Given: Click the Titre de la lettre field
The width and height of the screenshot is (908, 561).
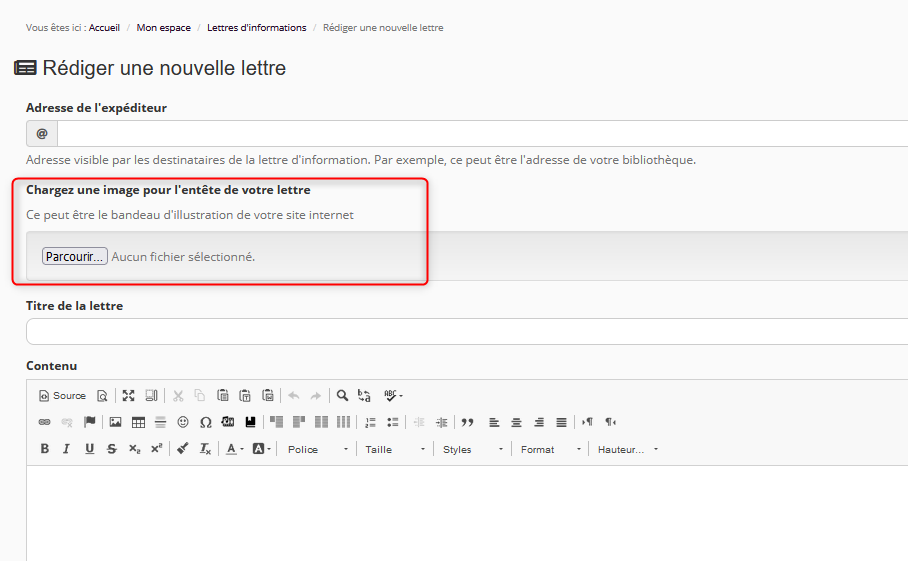Looking at the screenshot, I should point(466,332).
